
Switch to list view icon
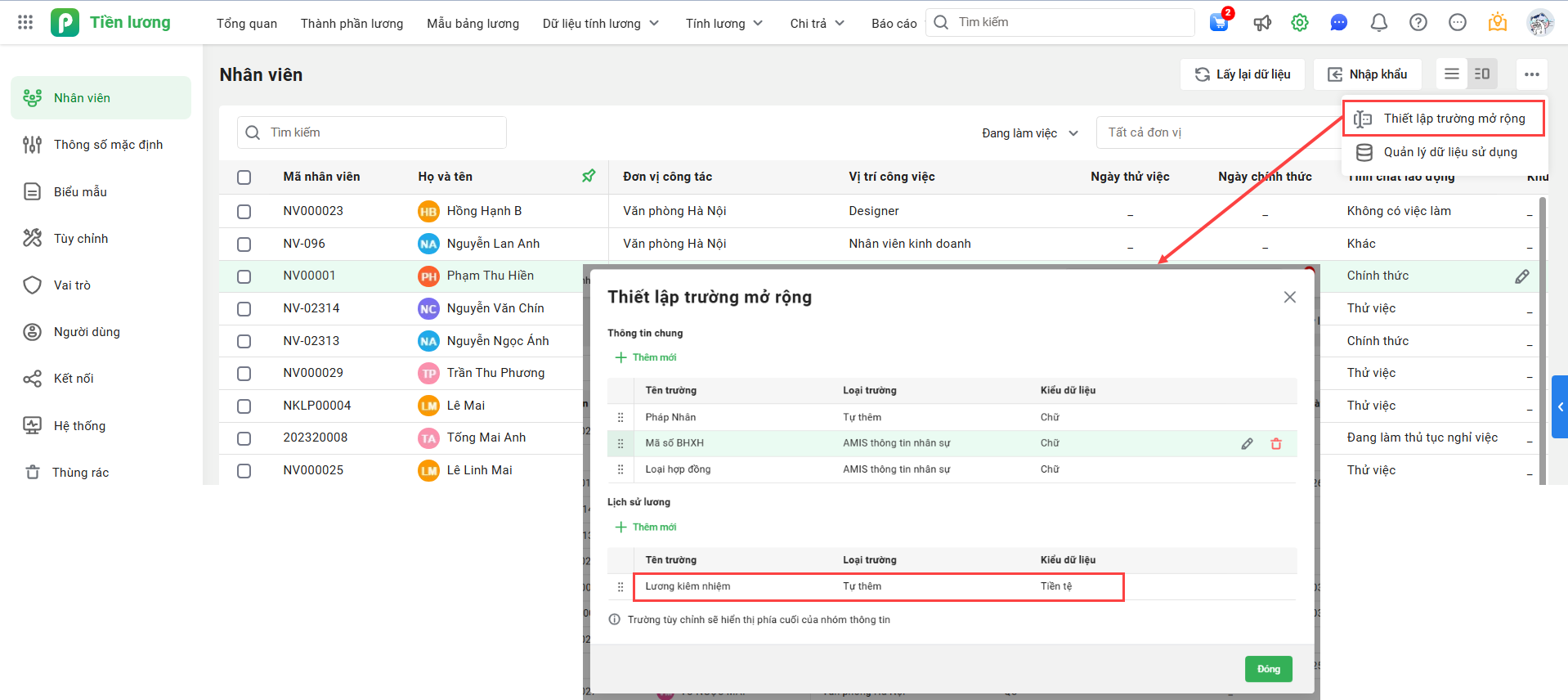tap(1452, 74)
